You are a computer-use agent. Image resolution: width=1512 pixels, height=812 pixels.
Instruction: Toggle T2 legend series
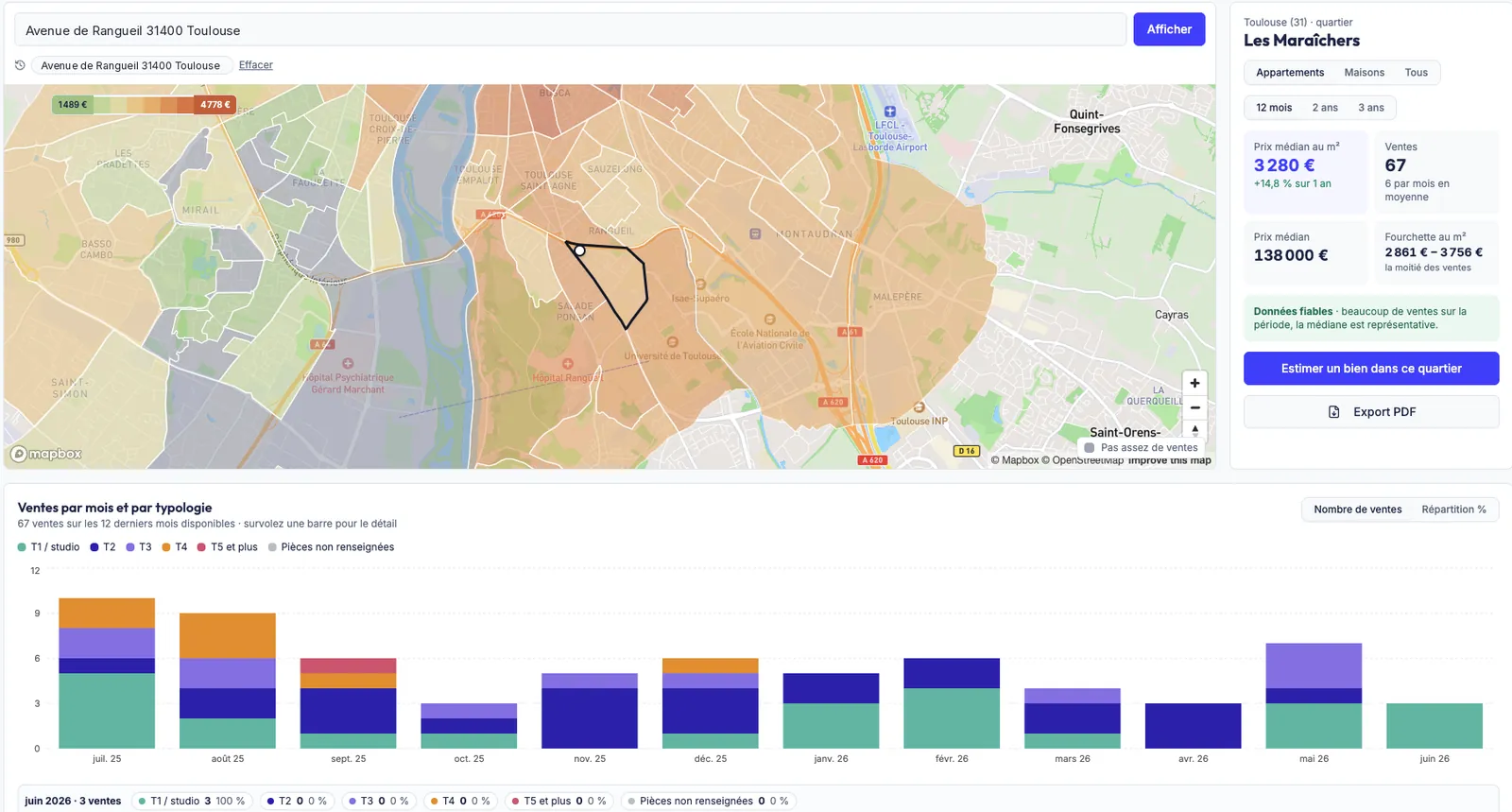coord(103,547)
